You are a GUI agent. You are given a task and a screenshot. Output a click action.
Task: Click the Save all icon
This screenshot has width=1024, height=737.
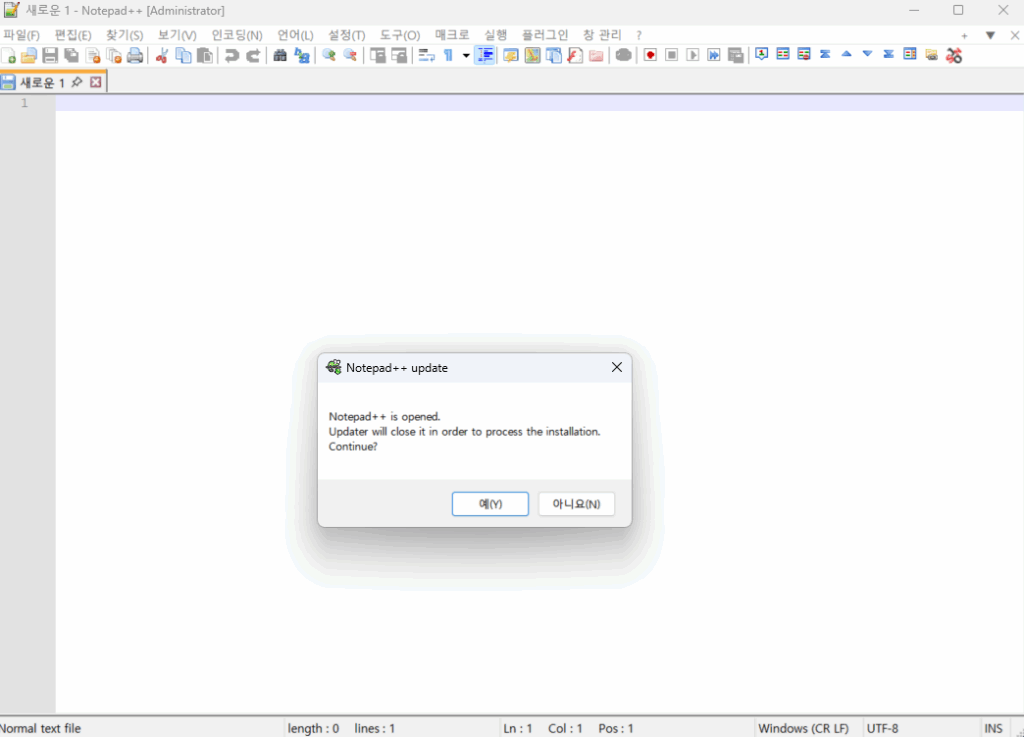coord(71,55)
